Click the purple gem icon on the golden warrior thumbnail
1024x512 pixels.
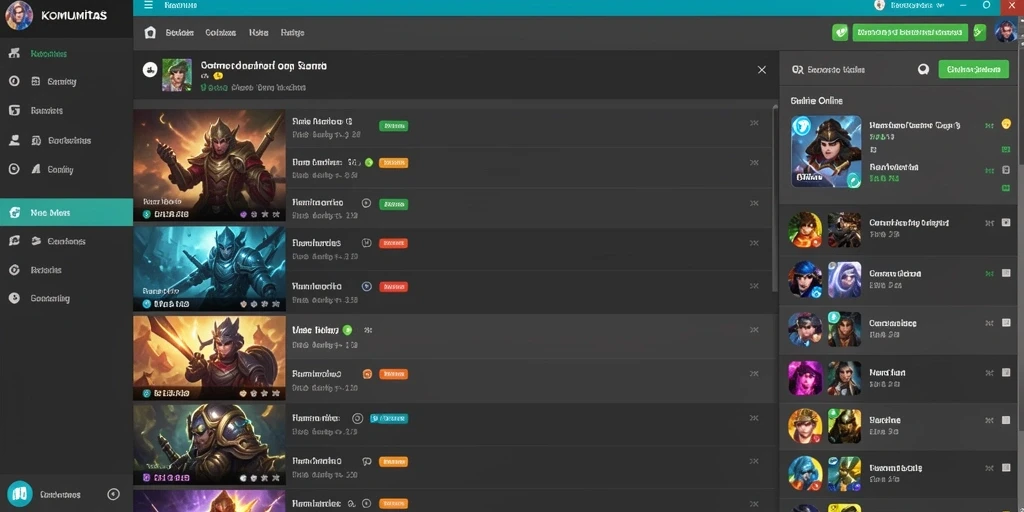[x=244, y=214]
